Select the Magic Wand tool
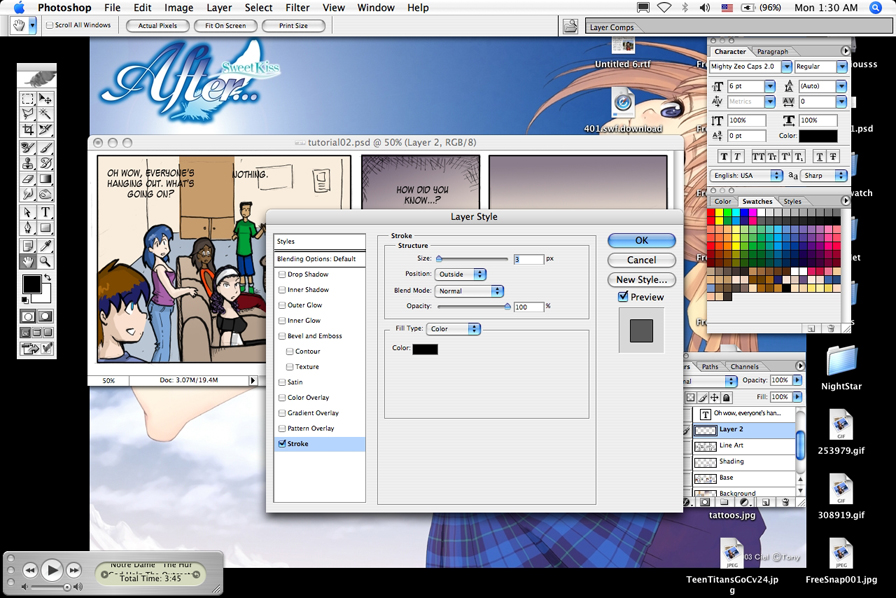 click(45, 114)
